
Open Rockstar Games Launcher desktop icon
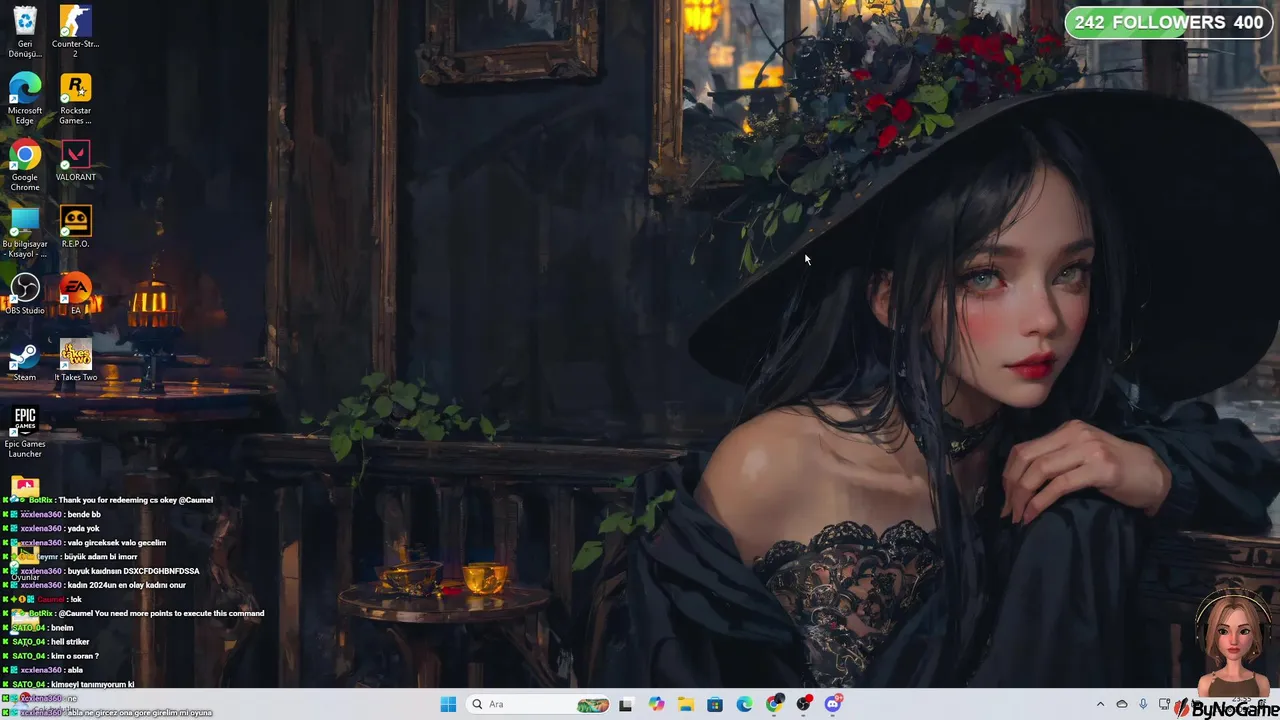(x=75, y=98)
